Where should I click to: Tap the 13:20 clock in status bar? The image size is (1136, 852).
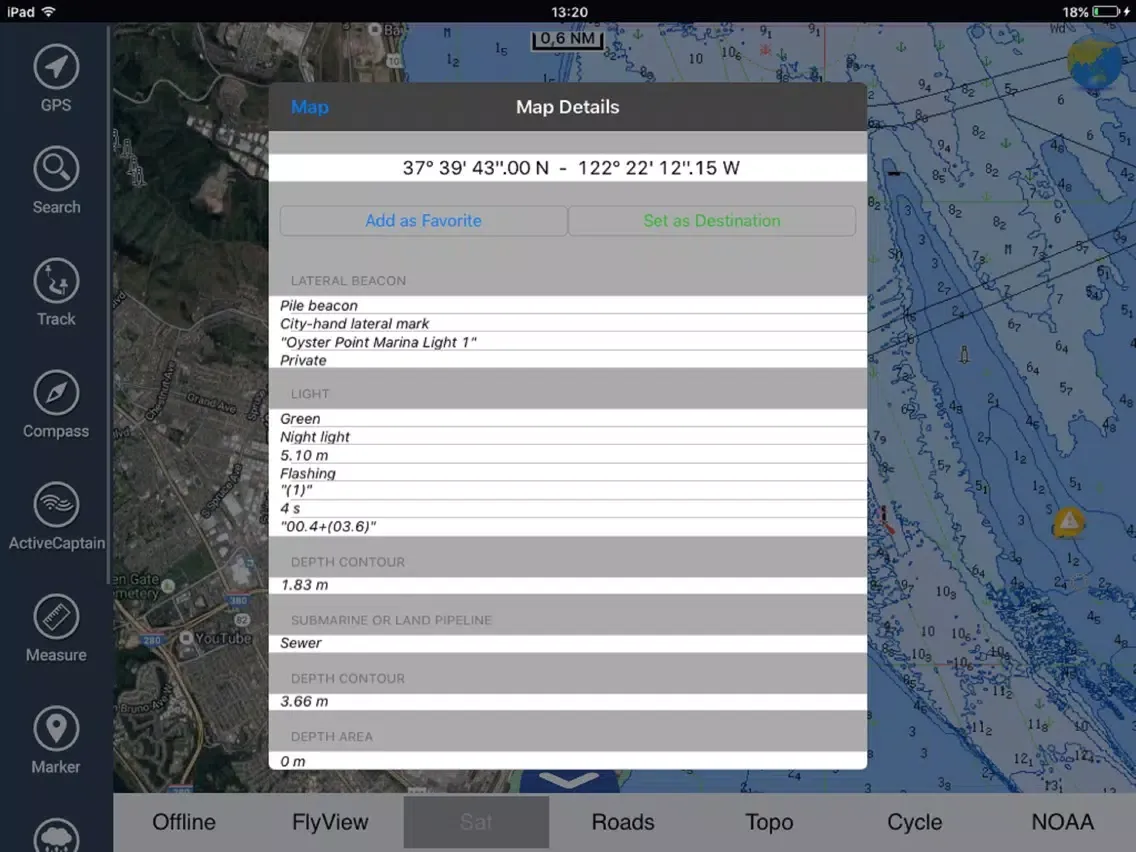coord(569,12)
